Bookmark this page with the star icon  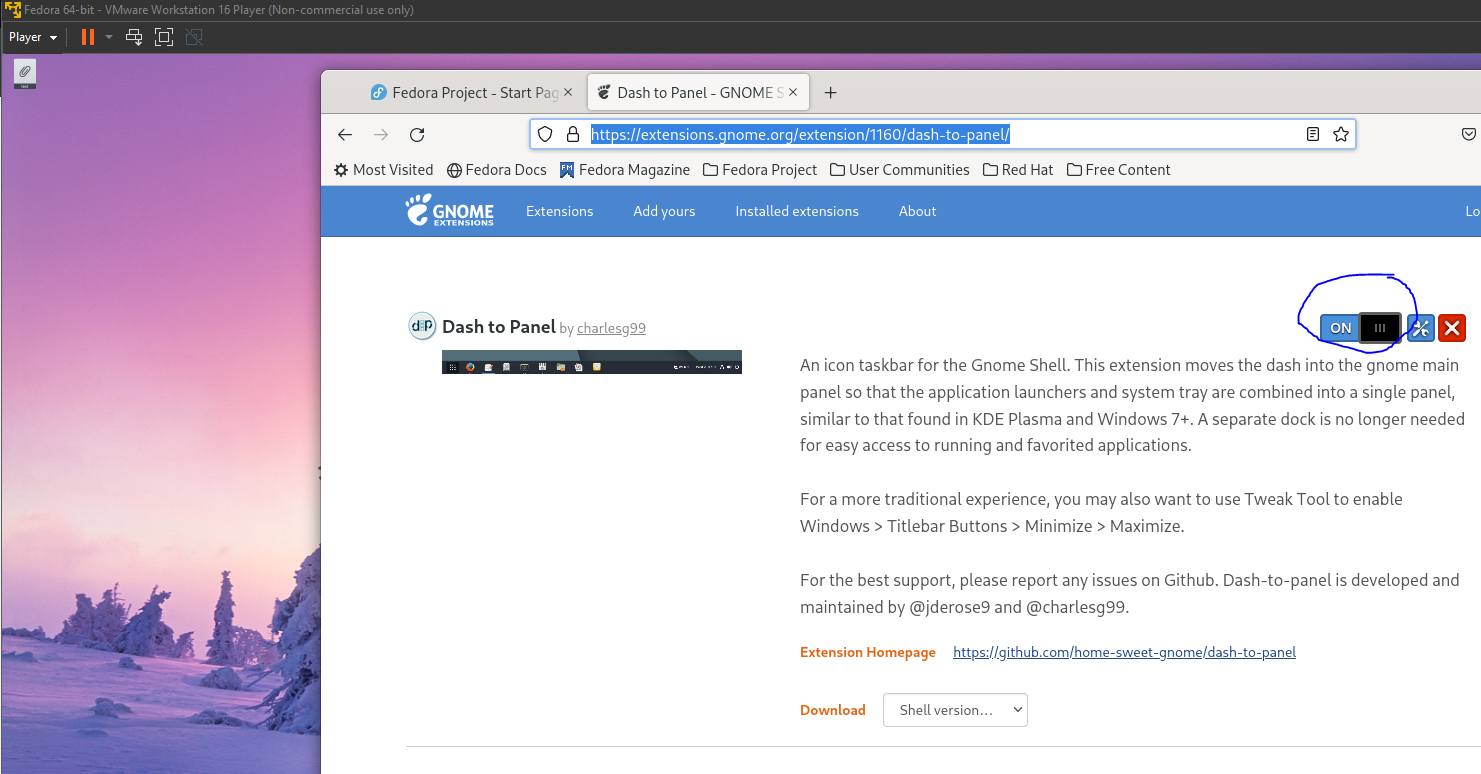click(x=1341, y=134)
